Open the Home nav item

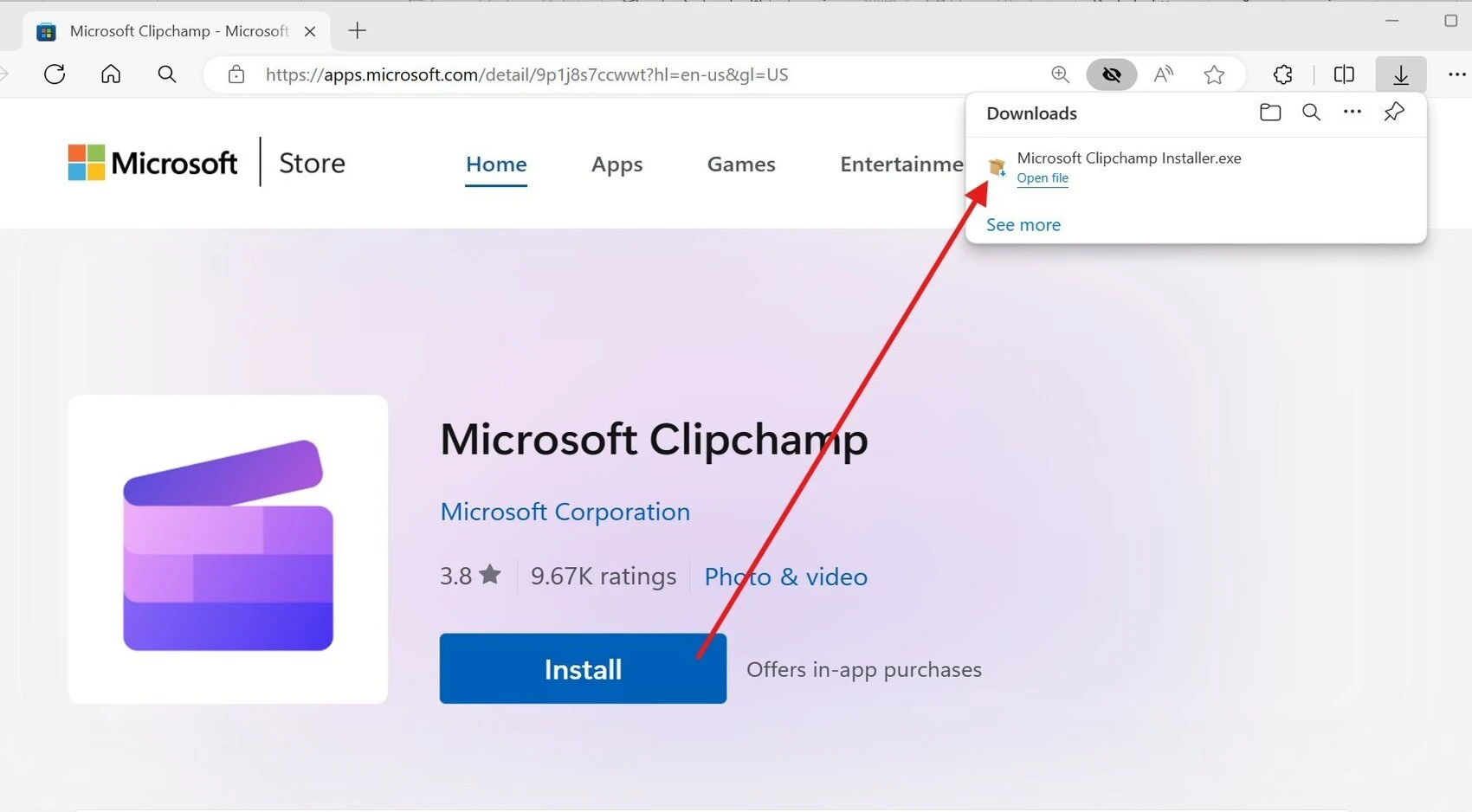click(496, 164)
